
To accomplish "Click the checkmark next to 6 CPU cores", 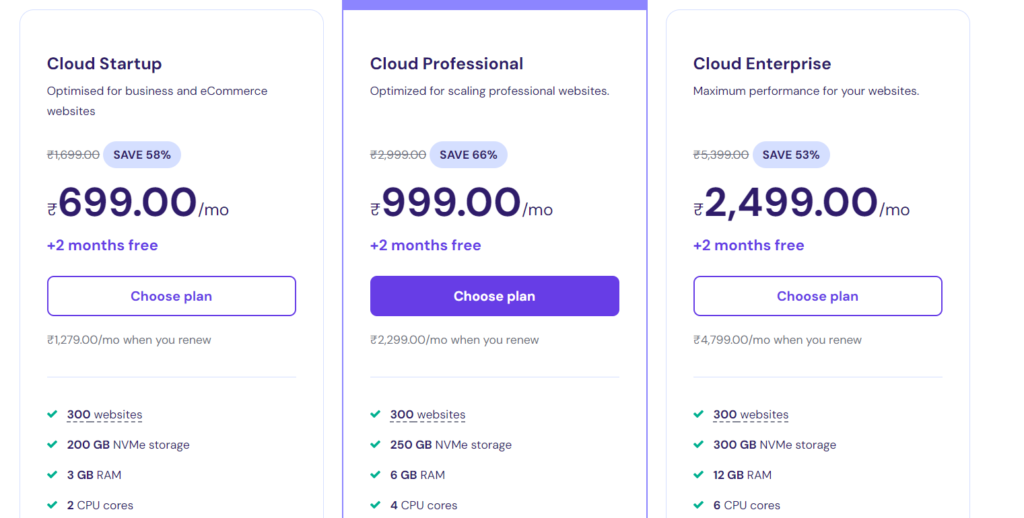I will tap(699, 504).
